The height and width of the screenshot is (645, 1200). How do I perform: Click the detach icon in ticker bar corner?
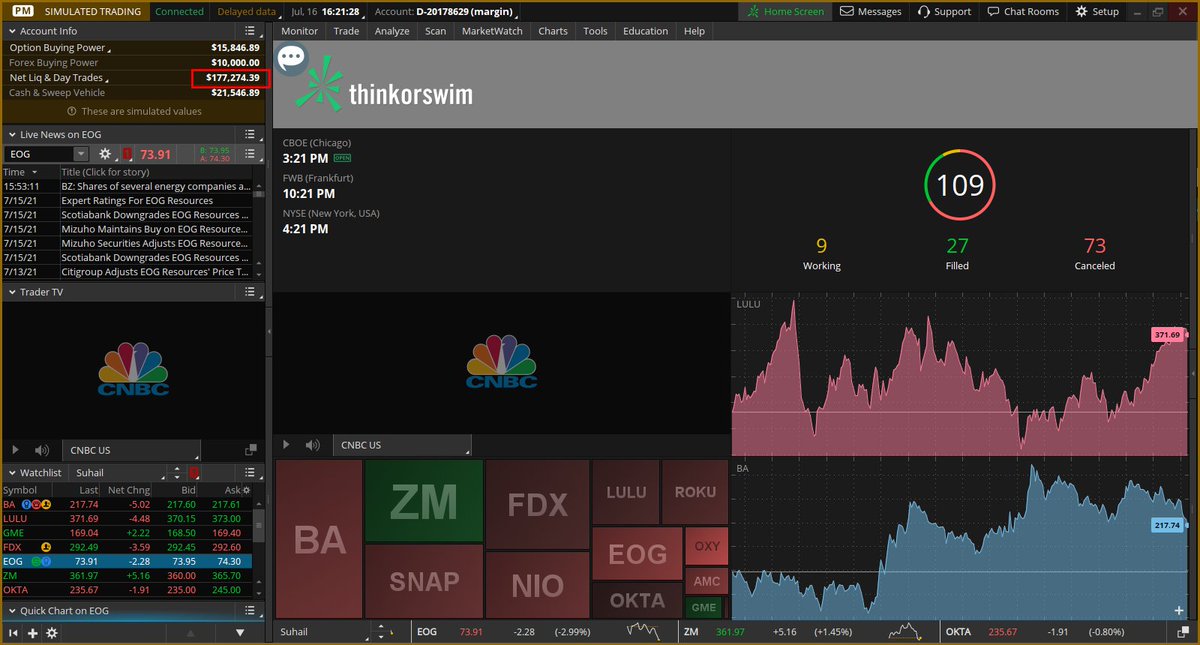(x=1181, y=632)
